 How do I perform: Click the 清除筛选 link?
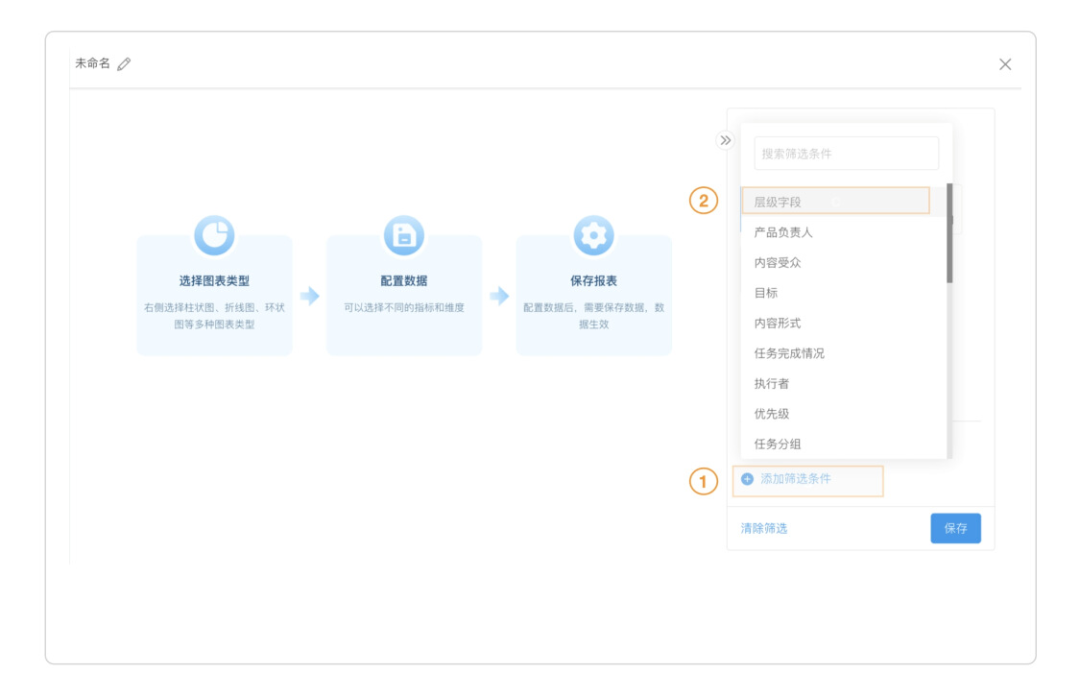pos(764,528)
